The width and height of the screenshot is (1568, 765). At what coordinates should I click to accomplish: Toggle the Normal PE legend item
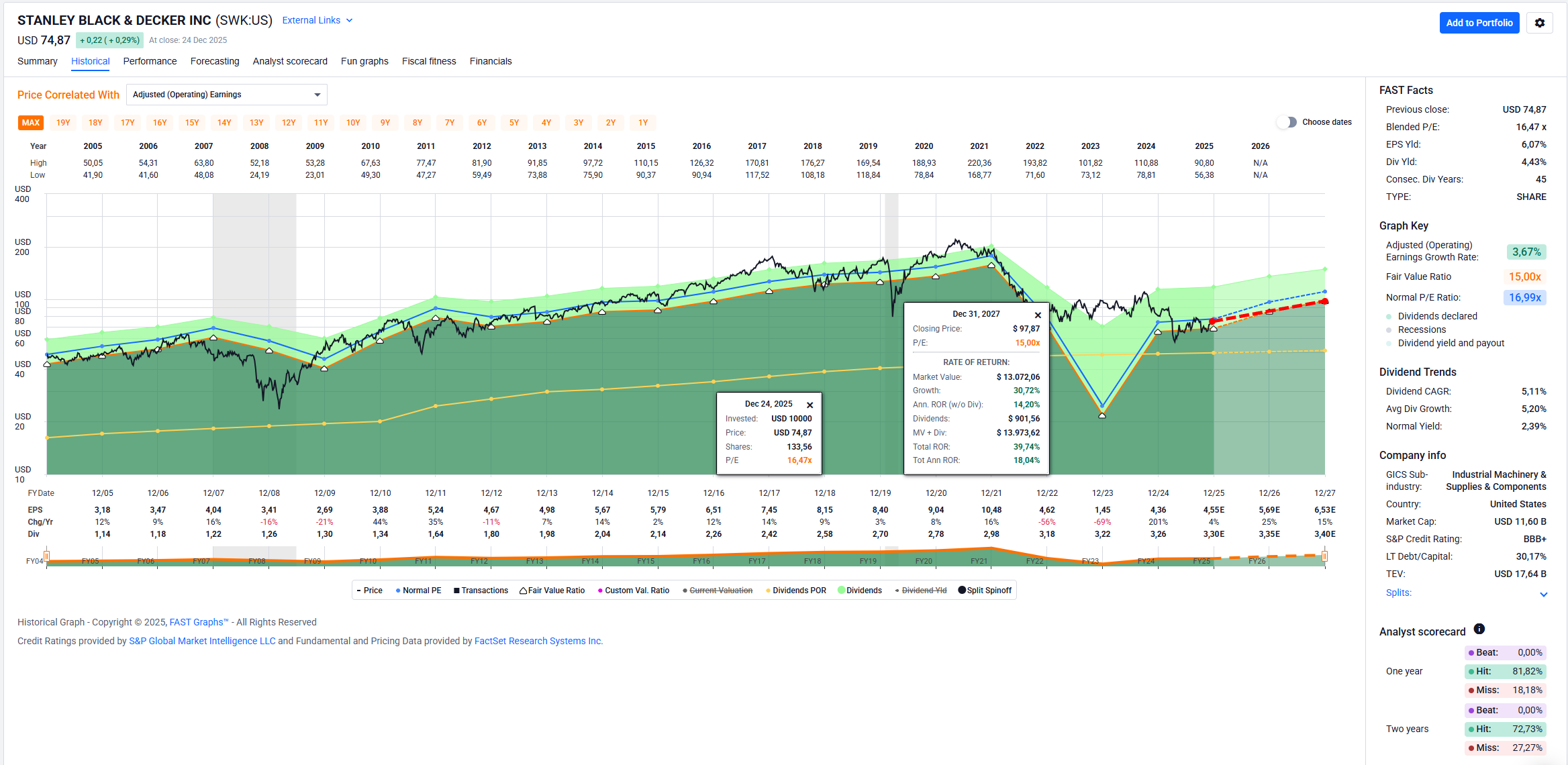[418, 591]
